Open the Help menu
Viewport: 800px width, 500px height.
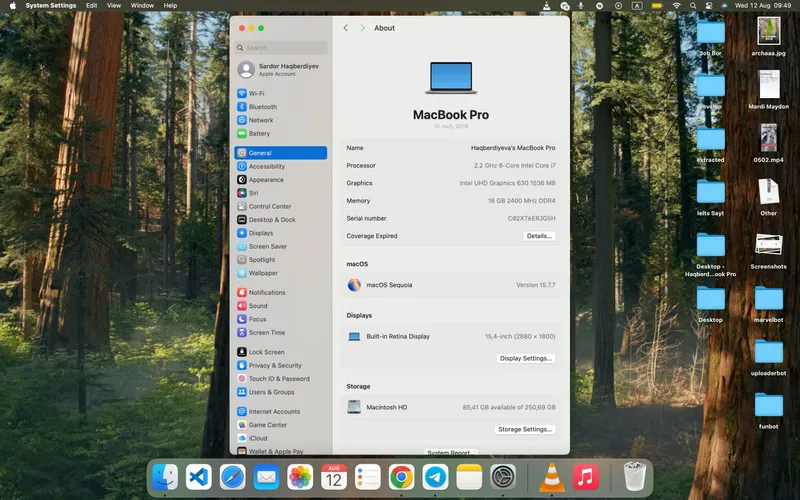point(170,6)
